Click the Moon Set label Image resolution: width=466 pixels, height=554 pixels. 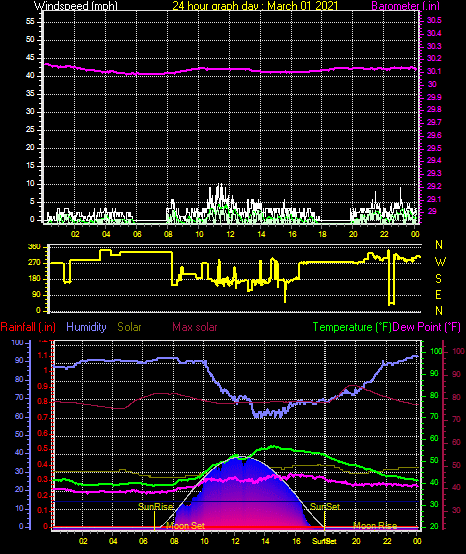pos(185,526)
